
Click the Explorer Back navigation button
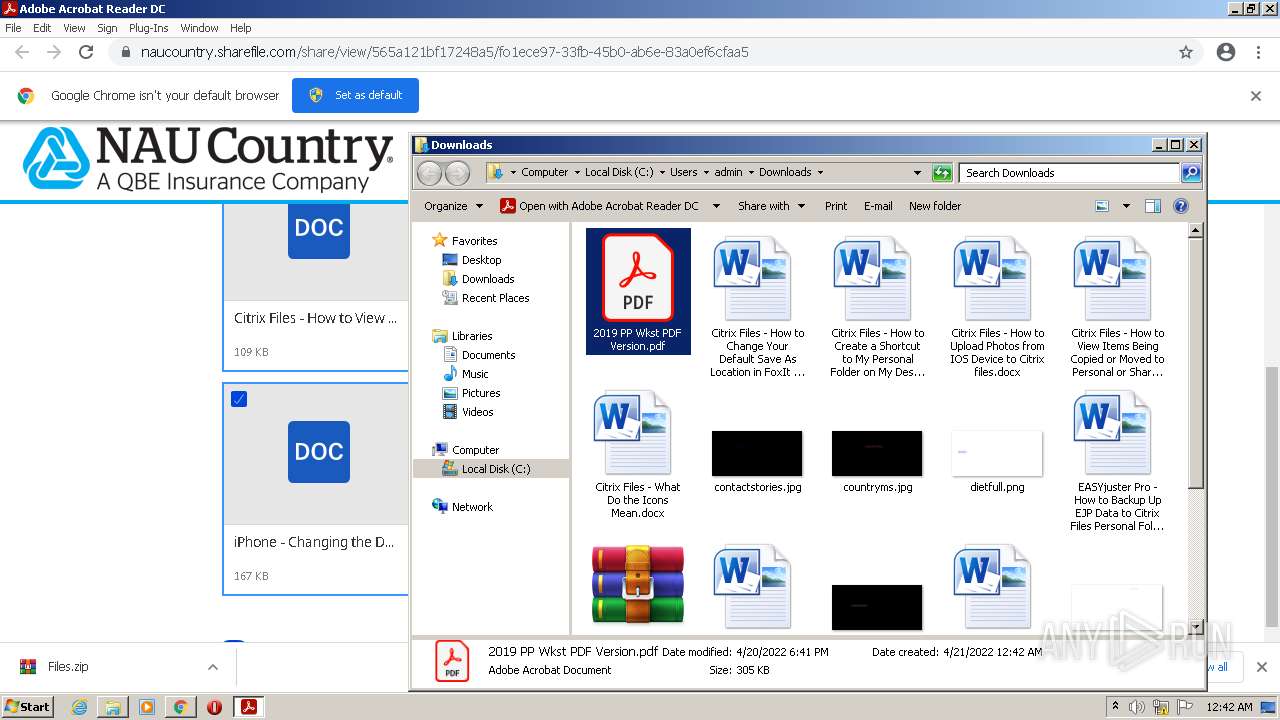[429, 173]
